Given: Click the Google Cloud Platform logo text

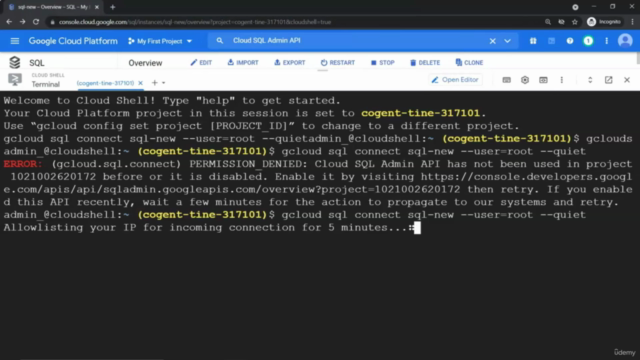Looking at the screenshot, I should [73, 41].
